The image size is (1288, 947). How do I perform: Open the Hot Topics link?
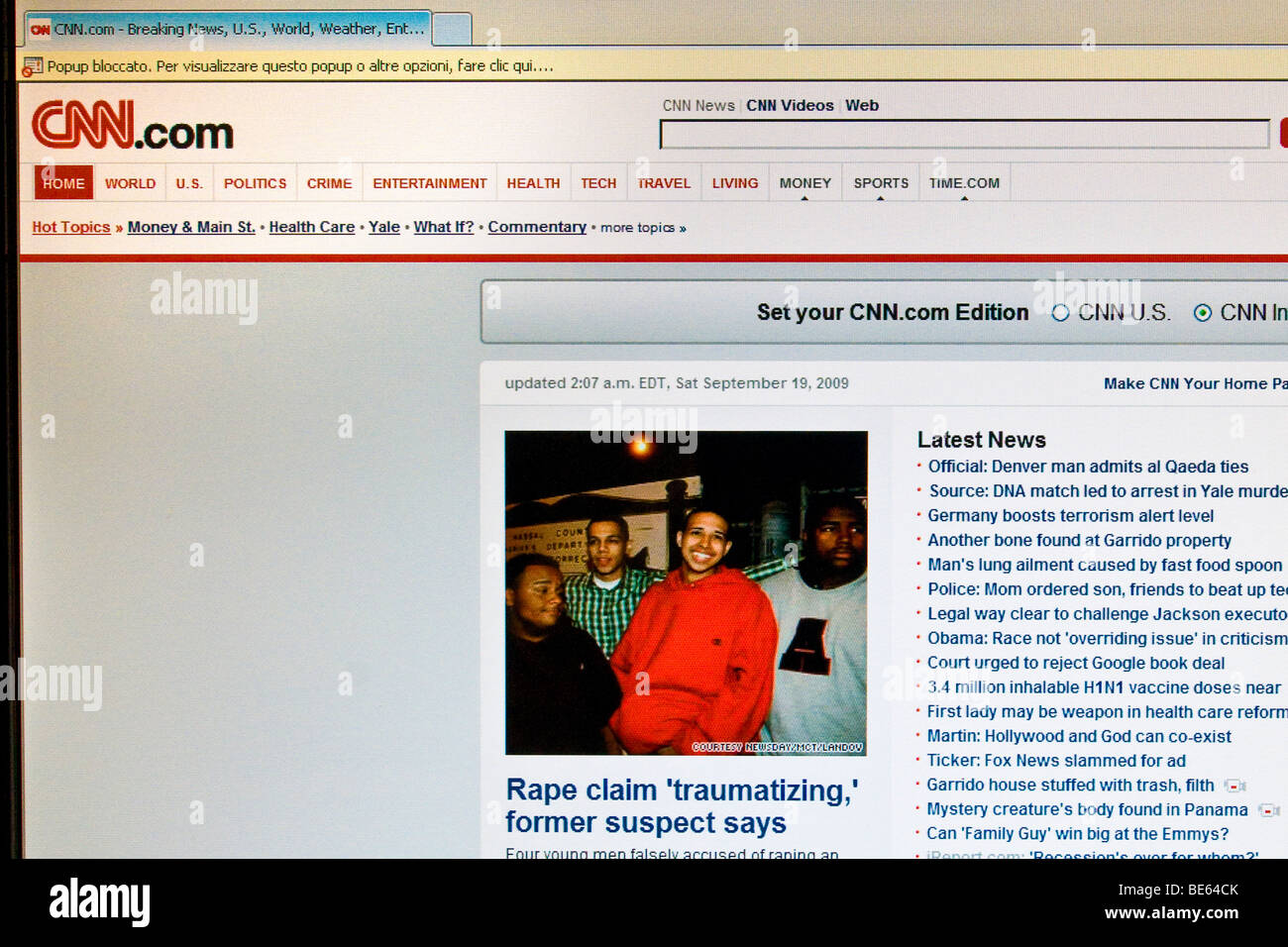(x=70, y=227)
